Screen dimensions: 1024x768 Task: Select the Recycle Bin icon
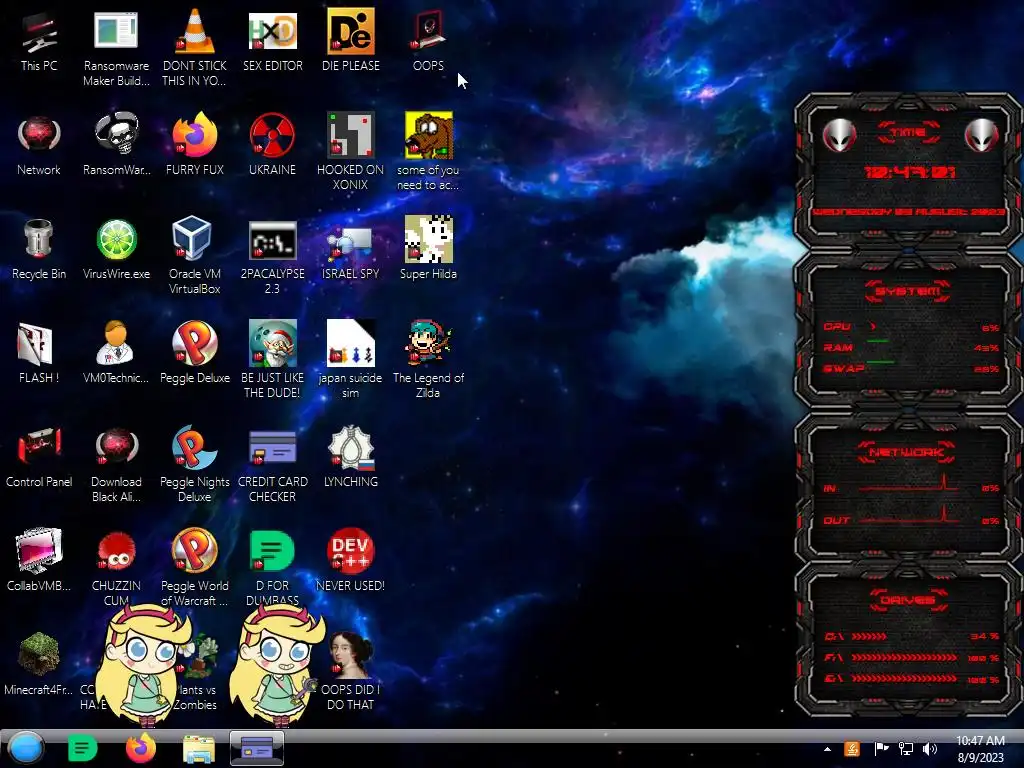[x=39, y=239]
